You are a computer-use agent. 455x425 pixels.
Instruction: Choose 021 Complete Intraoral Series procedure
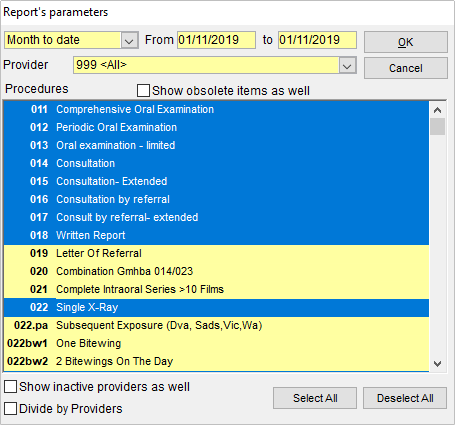click(x=216, y=289)
